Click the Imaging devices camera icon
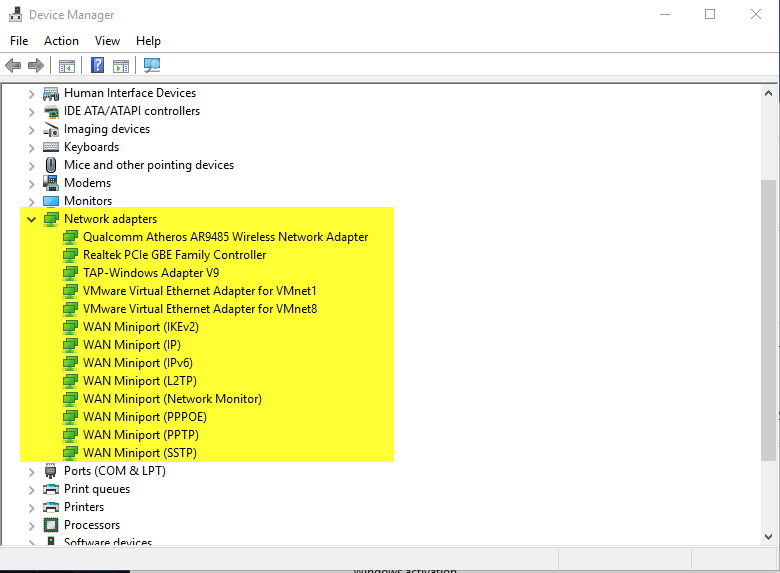Screen dimensions: 780x573 (x=51, y=129)
